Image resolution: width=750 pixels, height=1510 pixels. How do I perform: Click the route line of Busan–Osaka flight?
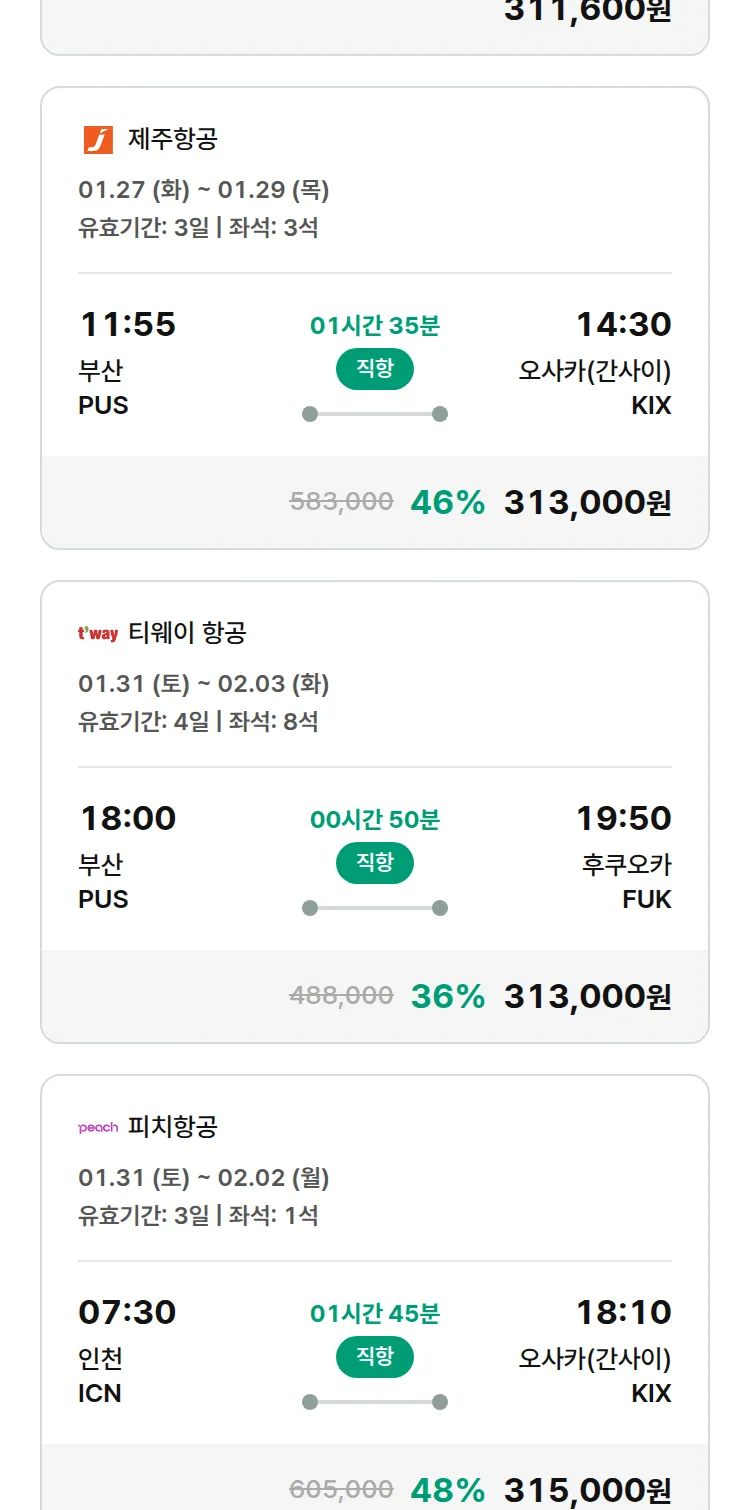tap(375, 414)
